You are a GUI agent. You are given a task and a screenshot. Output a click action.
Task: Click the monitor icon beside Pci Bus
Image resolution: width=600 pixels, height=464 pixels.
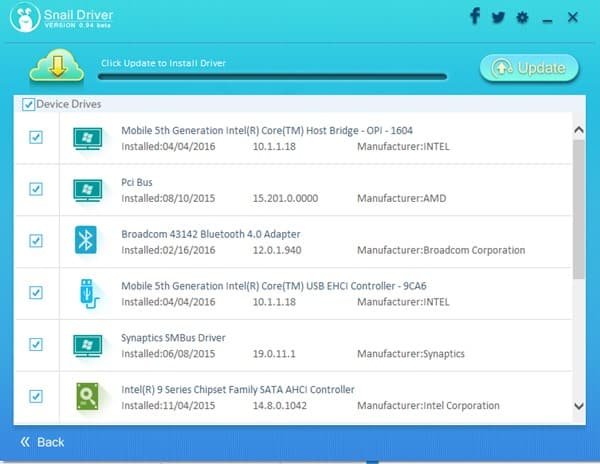[x=88, y=188]
